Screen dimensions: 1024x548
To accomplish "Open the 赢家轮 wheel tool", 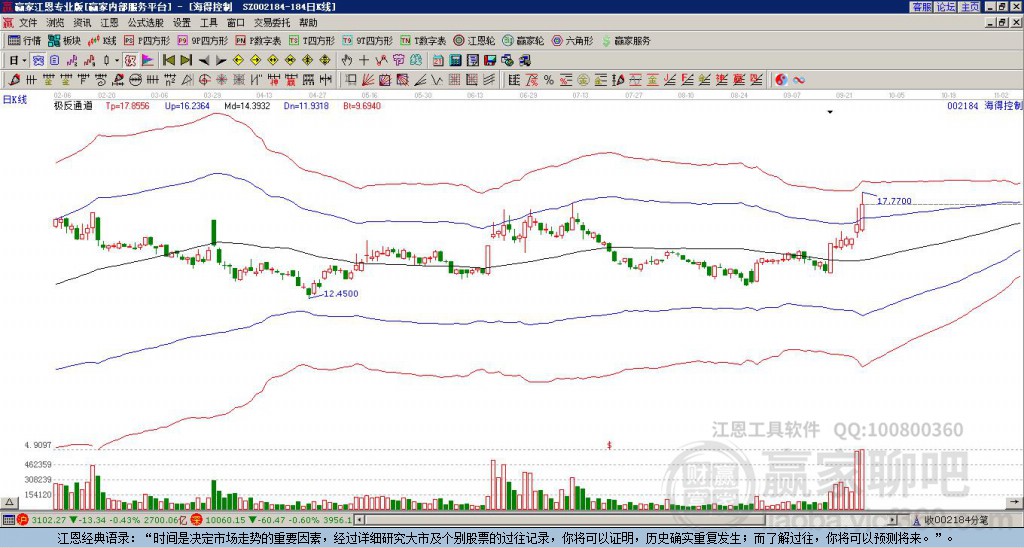I will pos(523,40).
